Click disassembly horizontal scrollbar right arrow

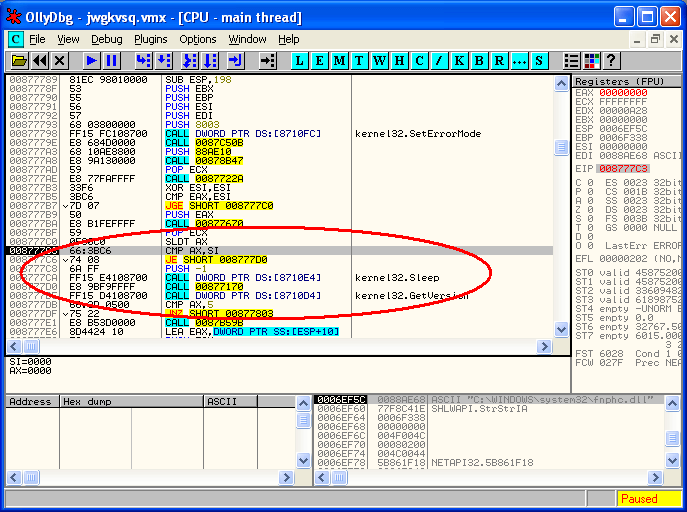(x=544, y=346)
